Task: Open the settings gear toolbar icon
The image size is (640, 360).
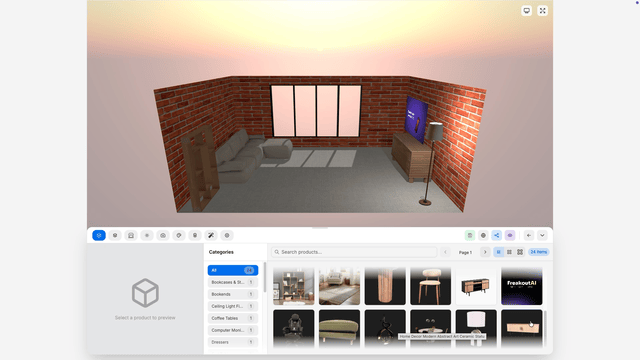Action: [227, 236]
